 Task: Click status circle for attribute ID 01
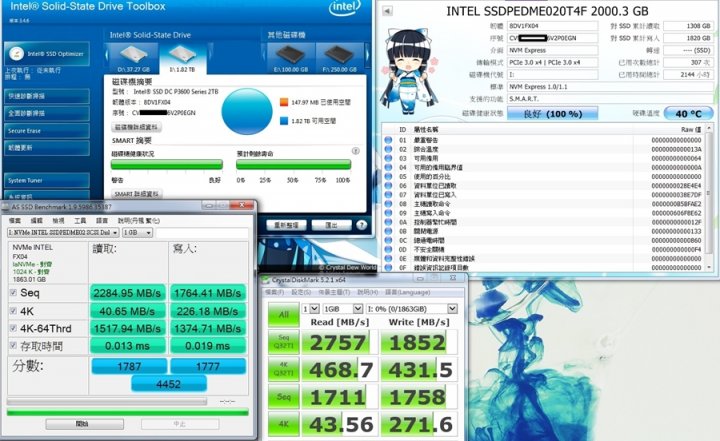point(388,140)
